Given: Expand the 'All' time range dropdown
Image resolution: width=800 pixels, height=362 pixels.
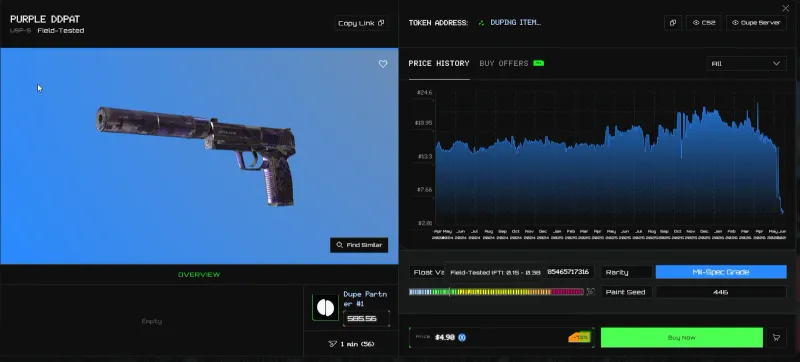Looking at the screenshot, I should (x=746, y=64).
